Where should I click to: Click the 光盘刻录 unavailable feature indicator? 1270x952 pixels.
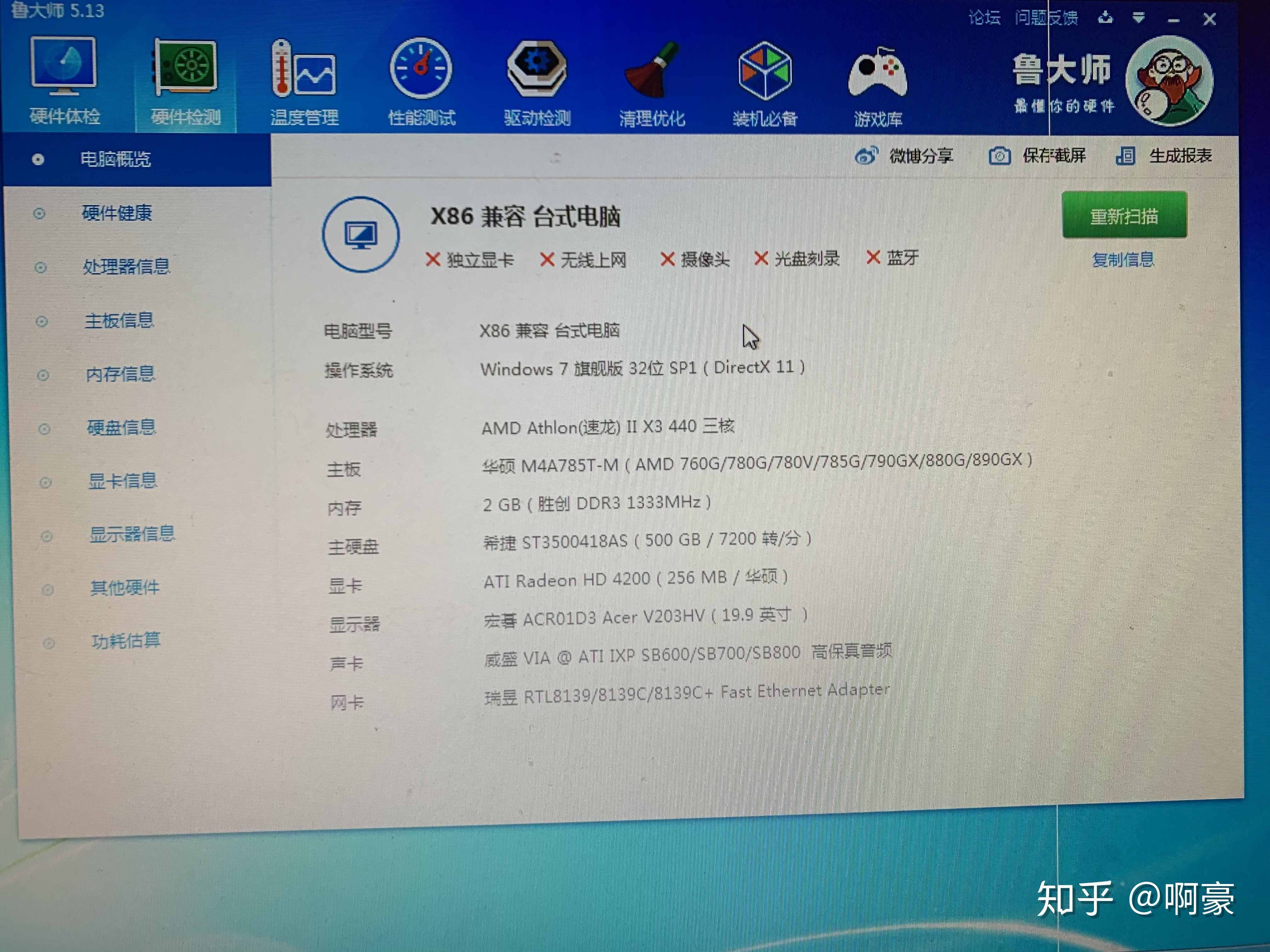point(797,259)
